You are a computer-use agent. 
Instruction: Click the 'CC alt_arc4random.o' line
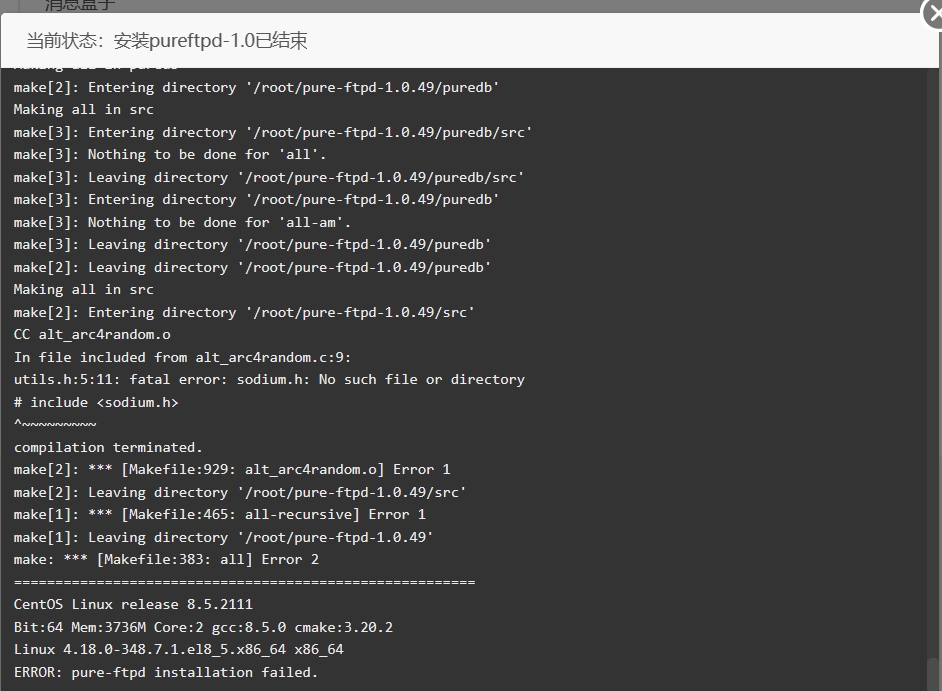pyautogui.click(x=92, y=335)
